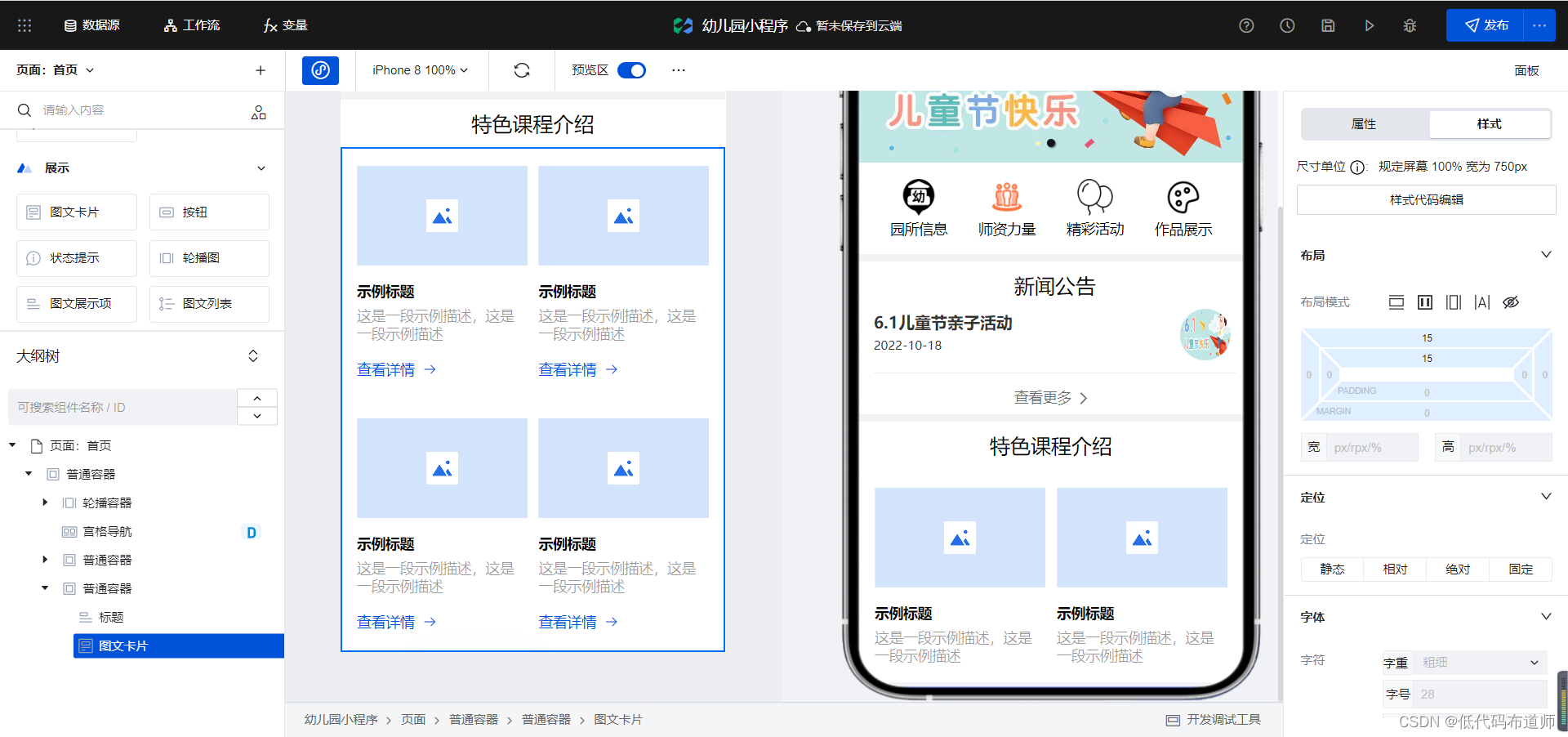
Task: Select the 状态提示 component tile
Action: [77, 258]
